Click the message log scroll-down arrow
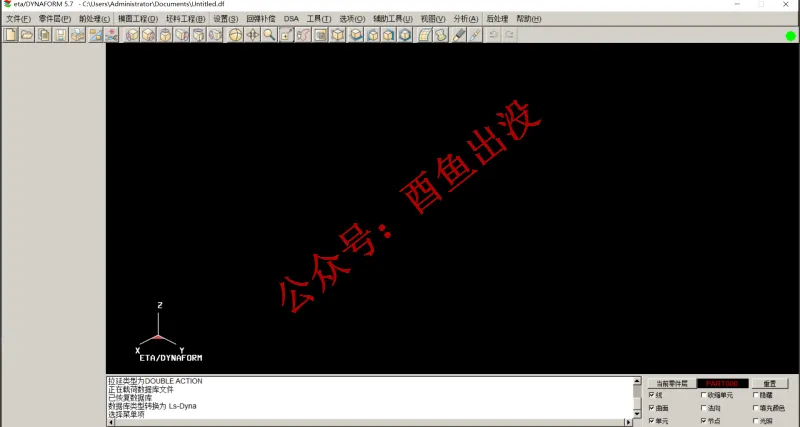Screen dimensions: 800x427 [637, 413]
